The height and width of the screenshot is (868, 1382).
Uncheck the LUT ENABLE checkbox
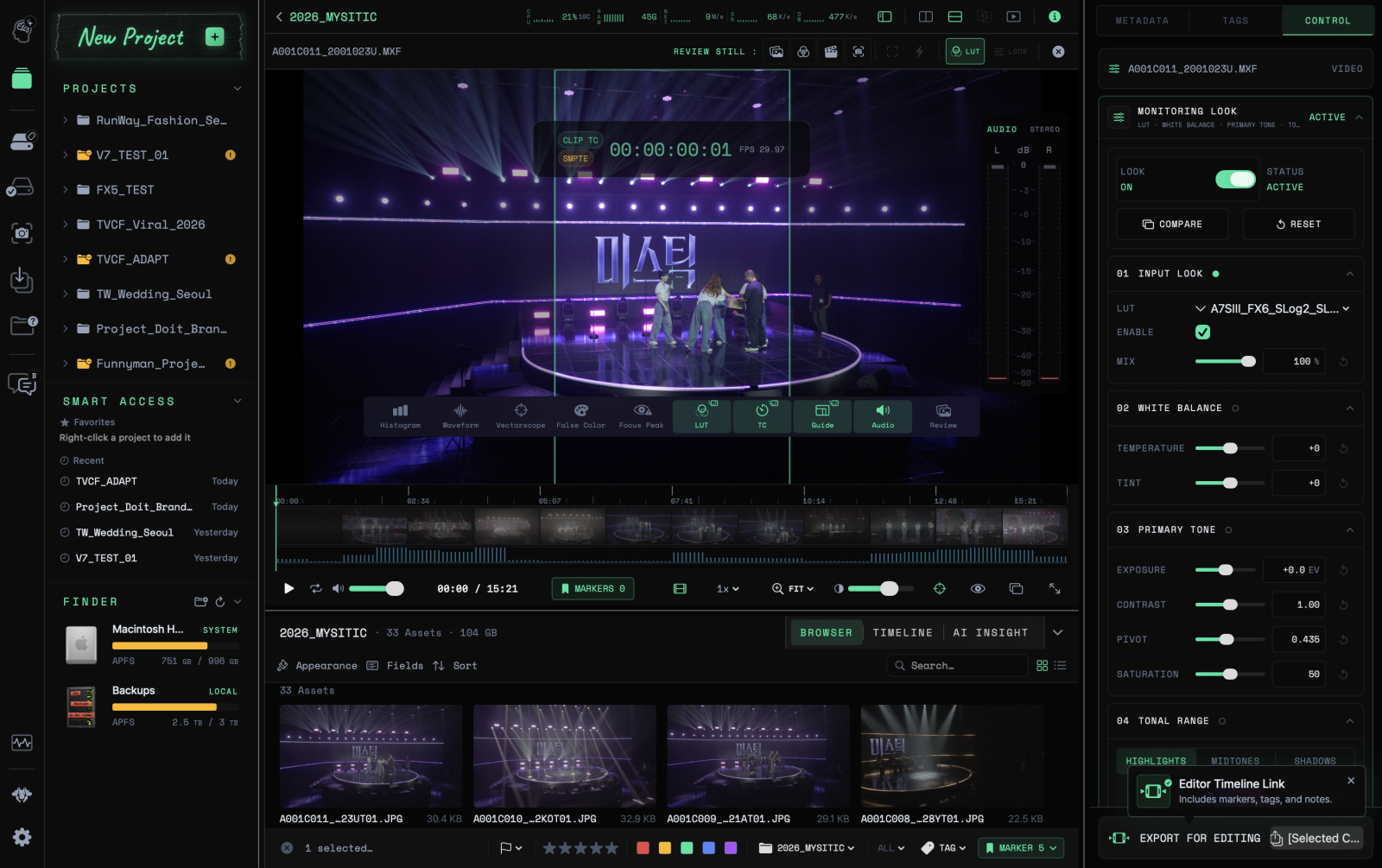(1202, 332)
